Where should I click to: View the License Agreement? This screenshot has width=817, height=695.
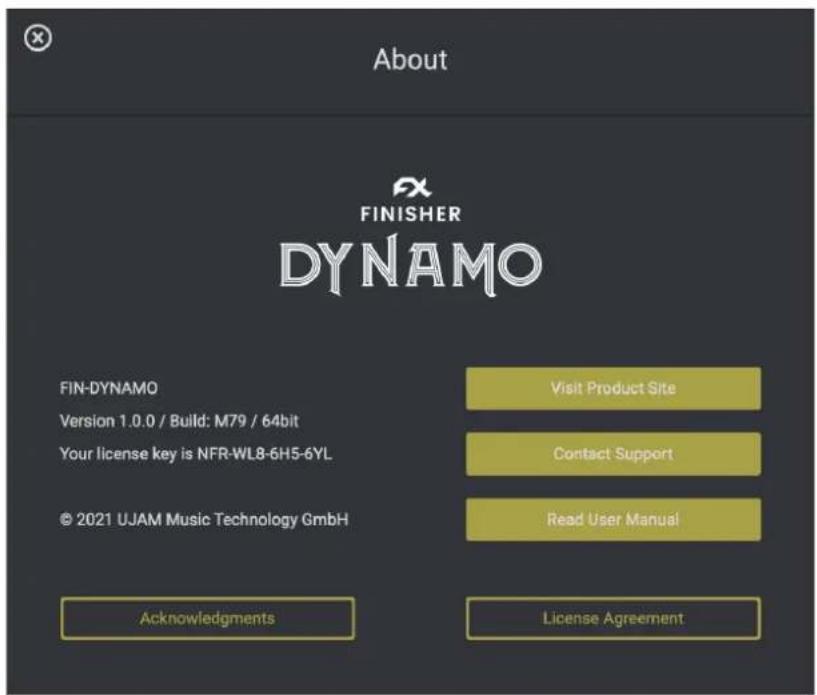coord(613,618)
